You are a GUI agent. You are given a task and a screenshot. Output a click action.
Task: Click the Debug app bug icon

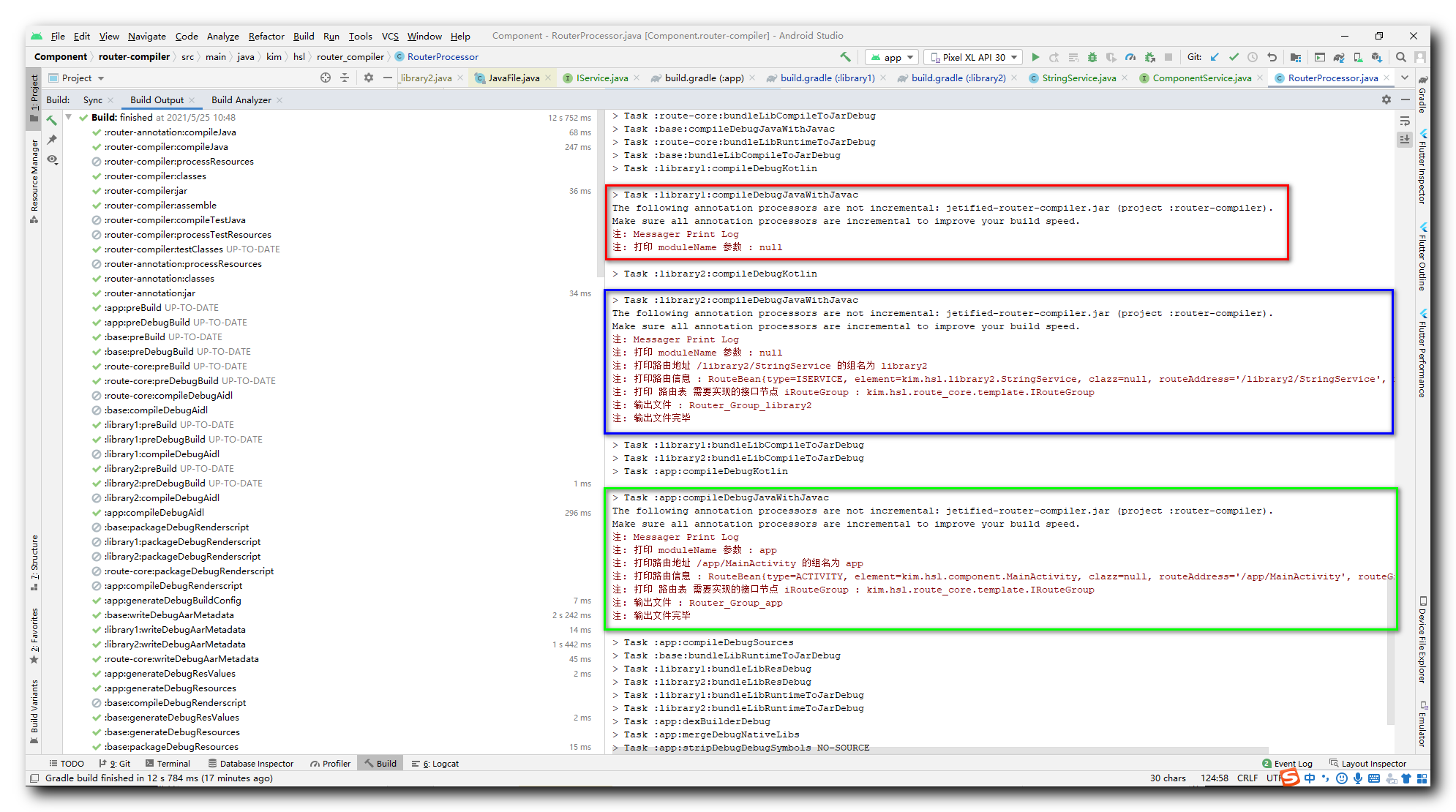(1092, 57)
